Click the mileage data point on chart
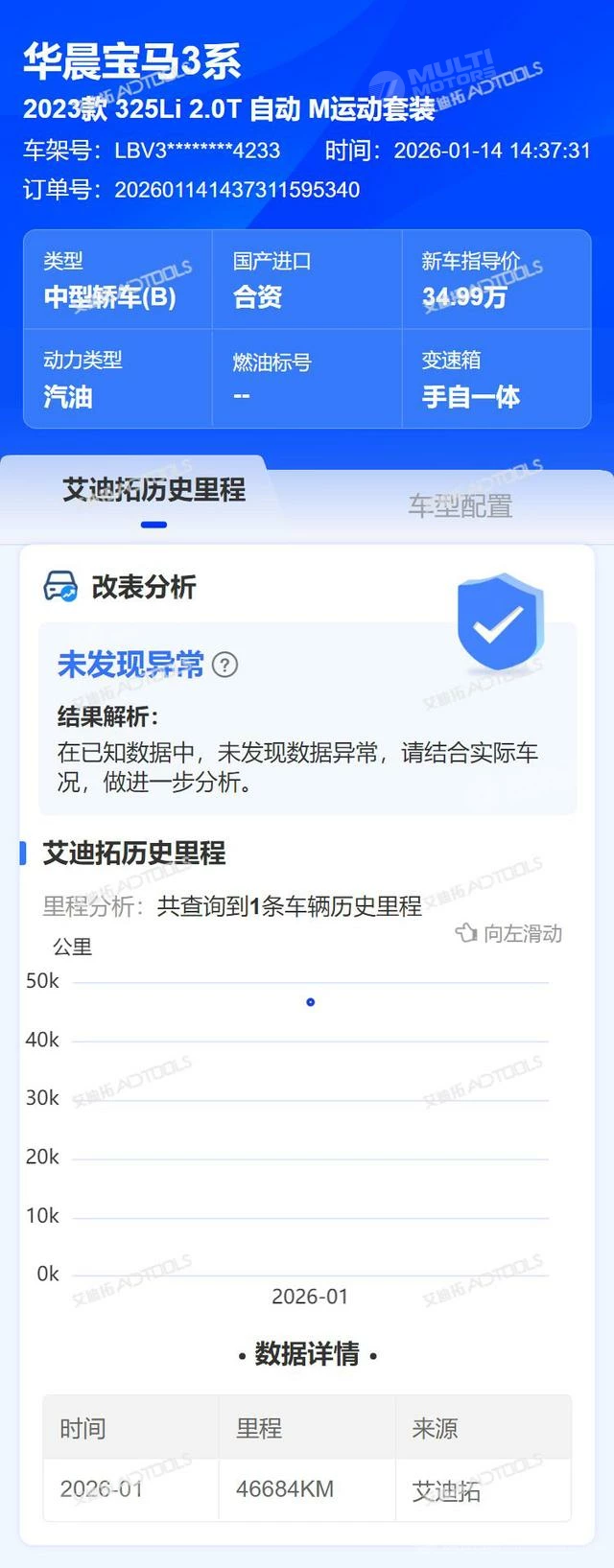 coord(310,1002)
